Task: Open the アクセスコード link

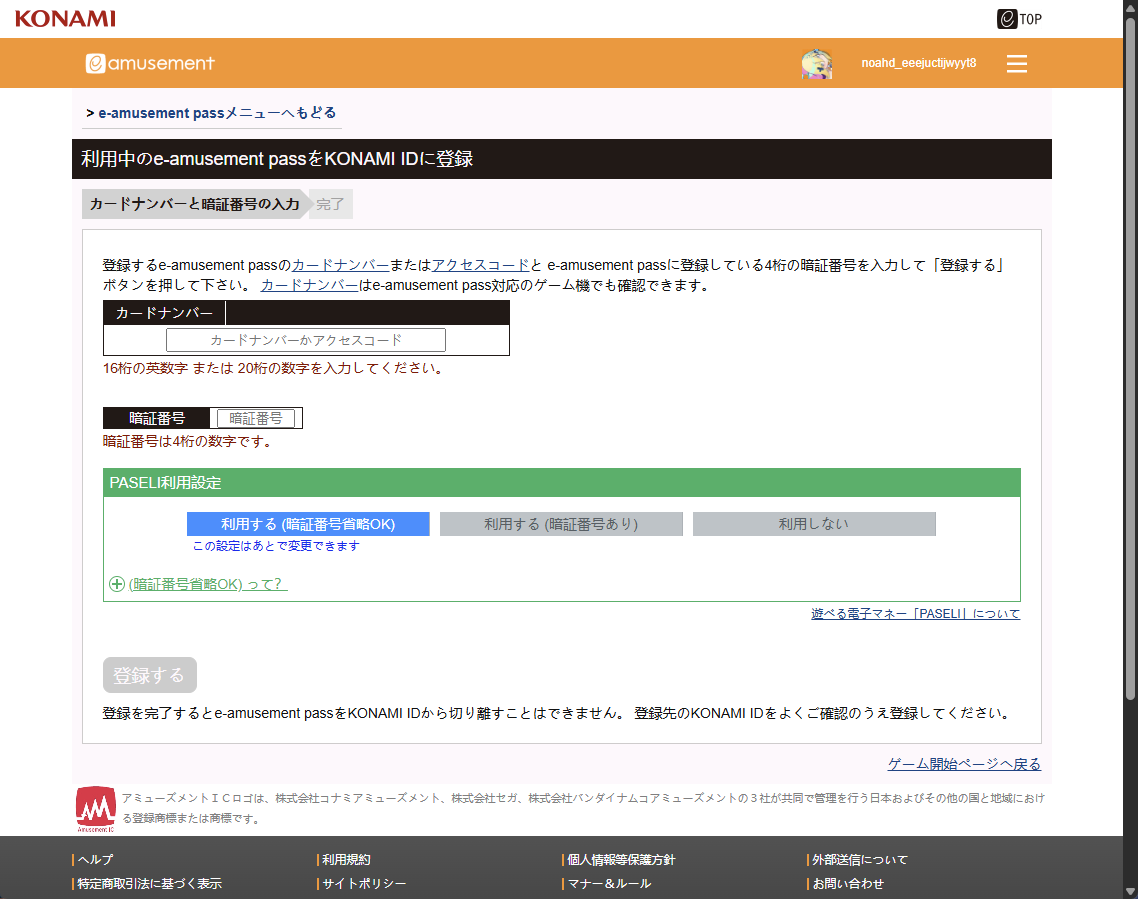Action: (480, 265)
